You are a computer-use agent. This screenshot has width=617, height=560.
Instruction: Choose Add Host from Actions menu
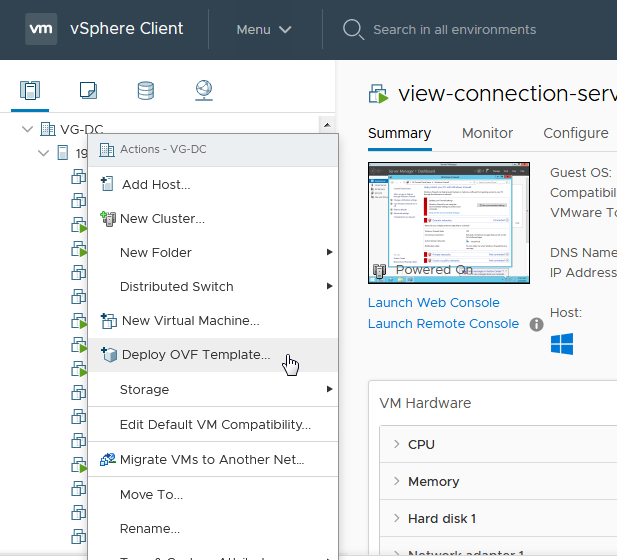(213, 184)
